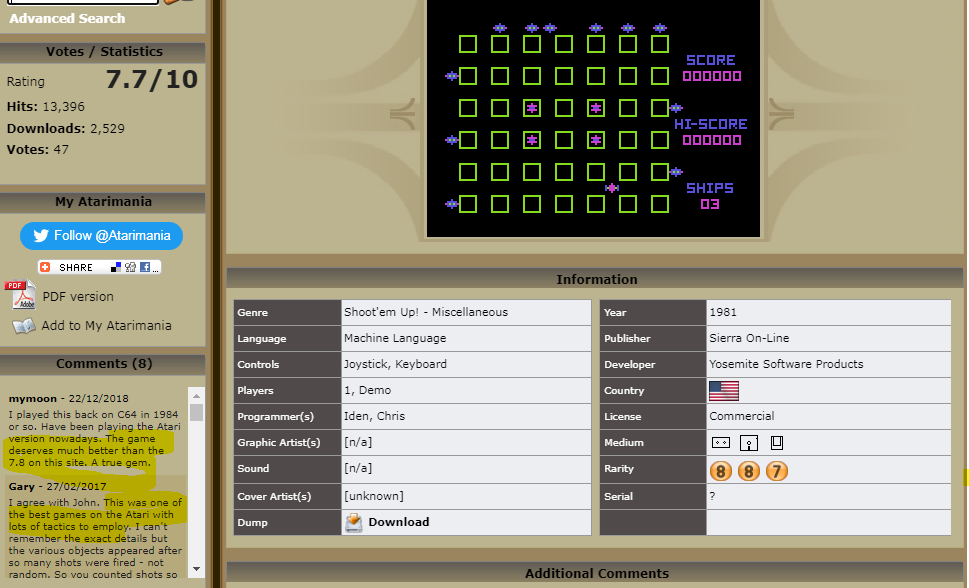The image size is (969, 588).
Task: Click the Download link in Dump row
Action: coord(398,522)
